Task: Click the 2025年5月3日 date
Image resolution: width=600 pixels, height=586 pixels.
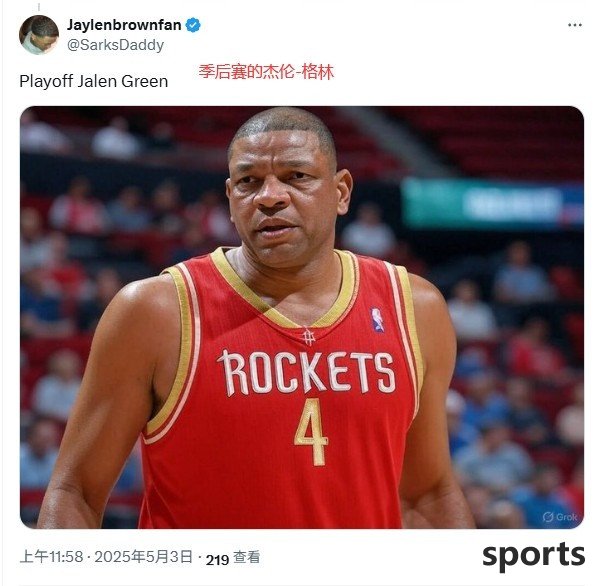Action: pyautogui.click(x=143, y=557)
